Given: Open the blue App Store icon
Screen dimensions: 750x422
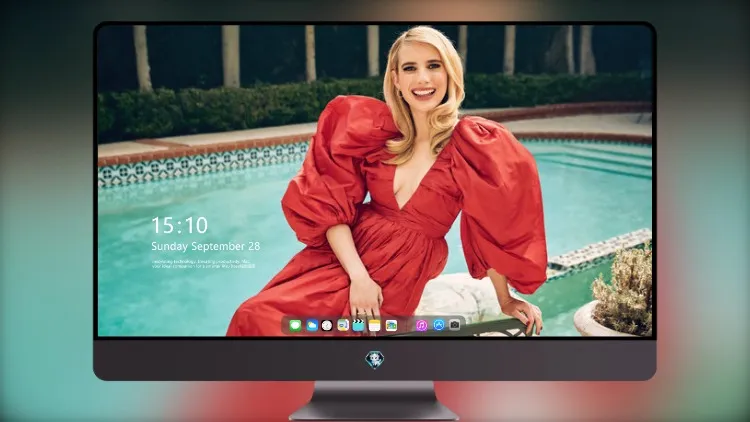Looking at the screenshot, I should pos(439,325).
